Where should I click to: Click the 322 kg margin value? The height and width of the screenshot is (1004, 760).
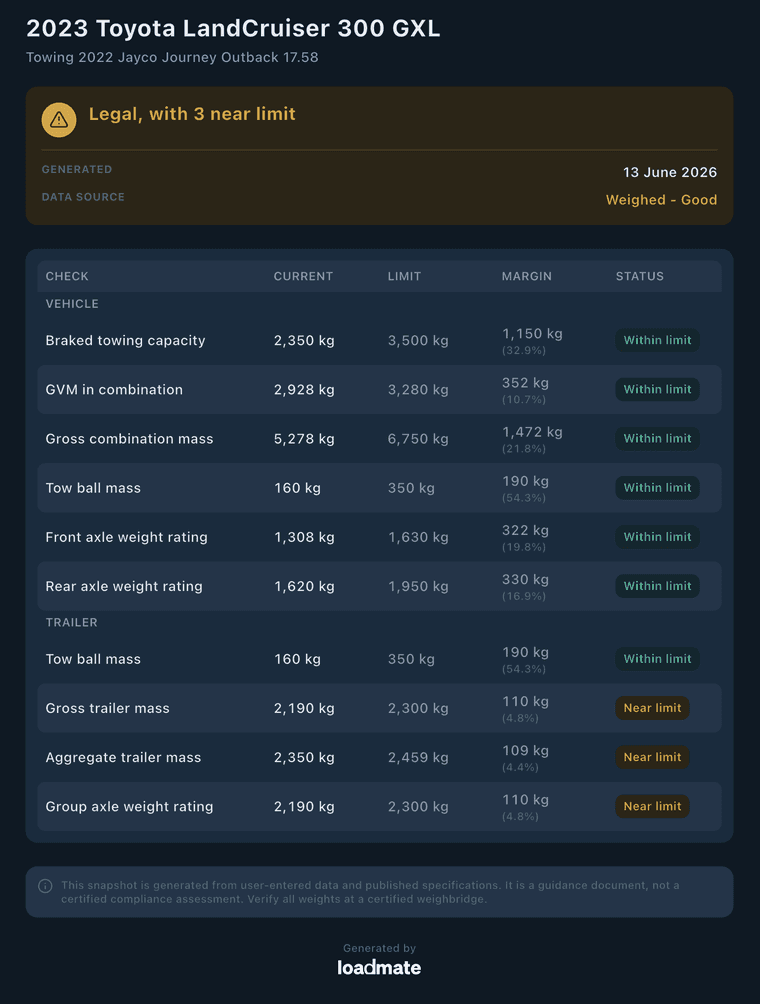tap(525, 530)
